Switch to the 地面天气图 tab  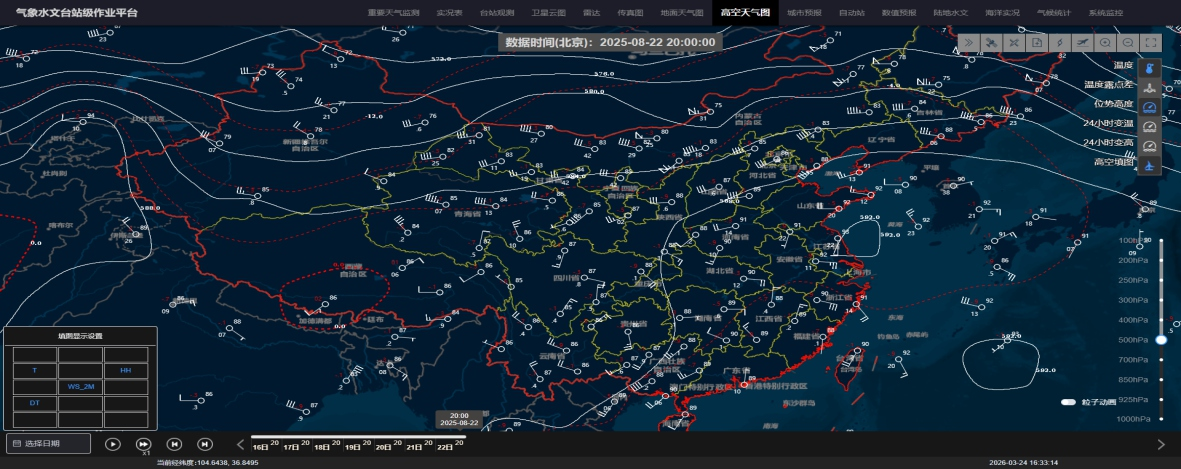tap(682, 14)
